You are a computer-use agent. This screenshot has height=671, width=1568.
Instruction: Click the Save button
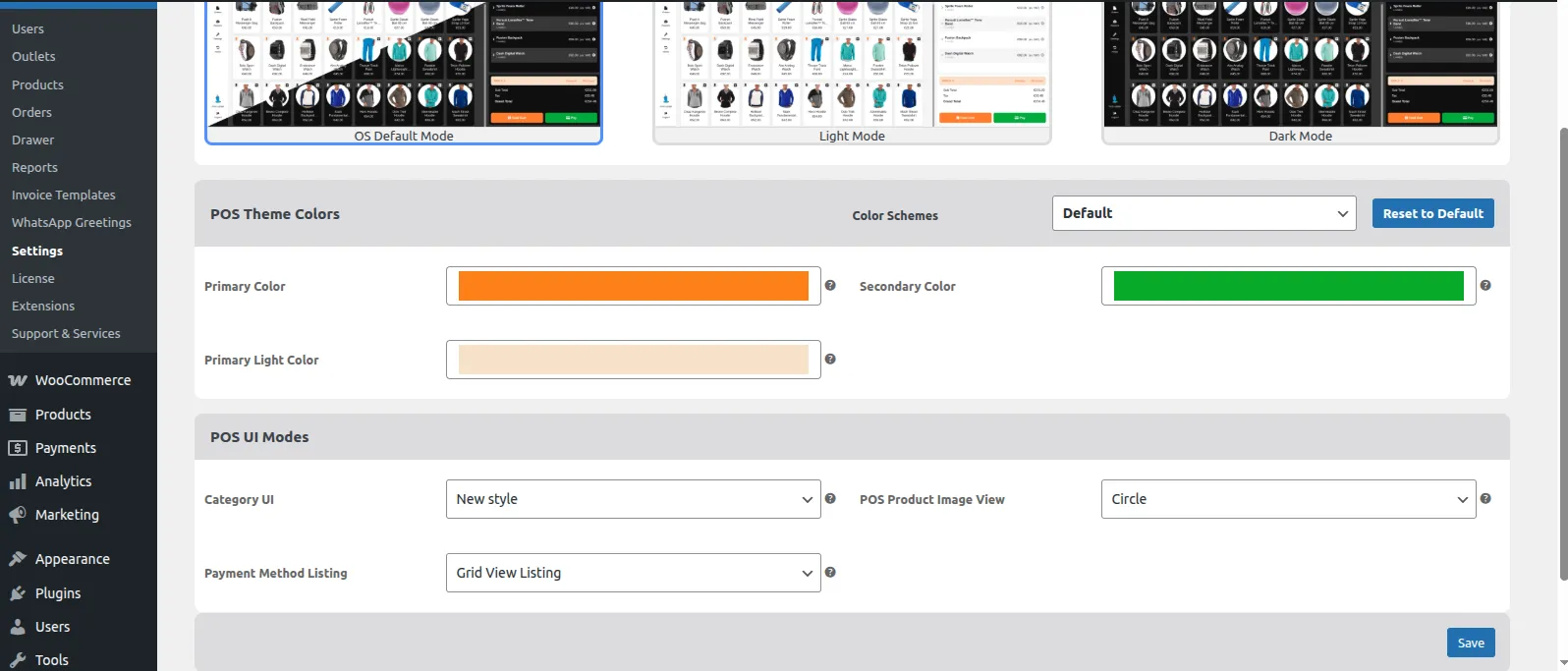pos(1471,643)
